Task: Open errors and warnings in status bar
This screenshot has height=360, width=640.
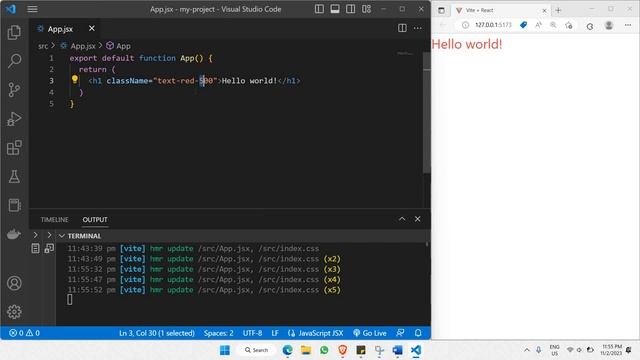Action: pyautogui.click(x=24, y=333)
